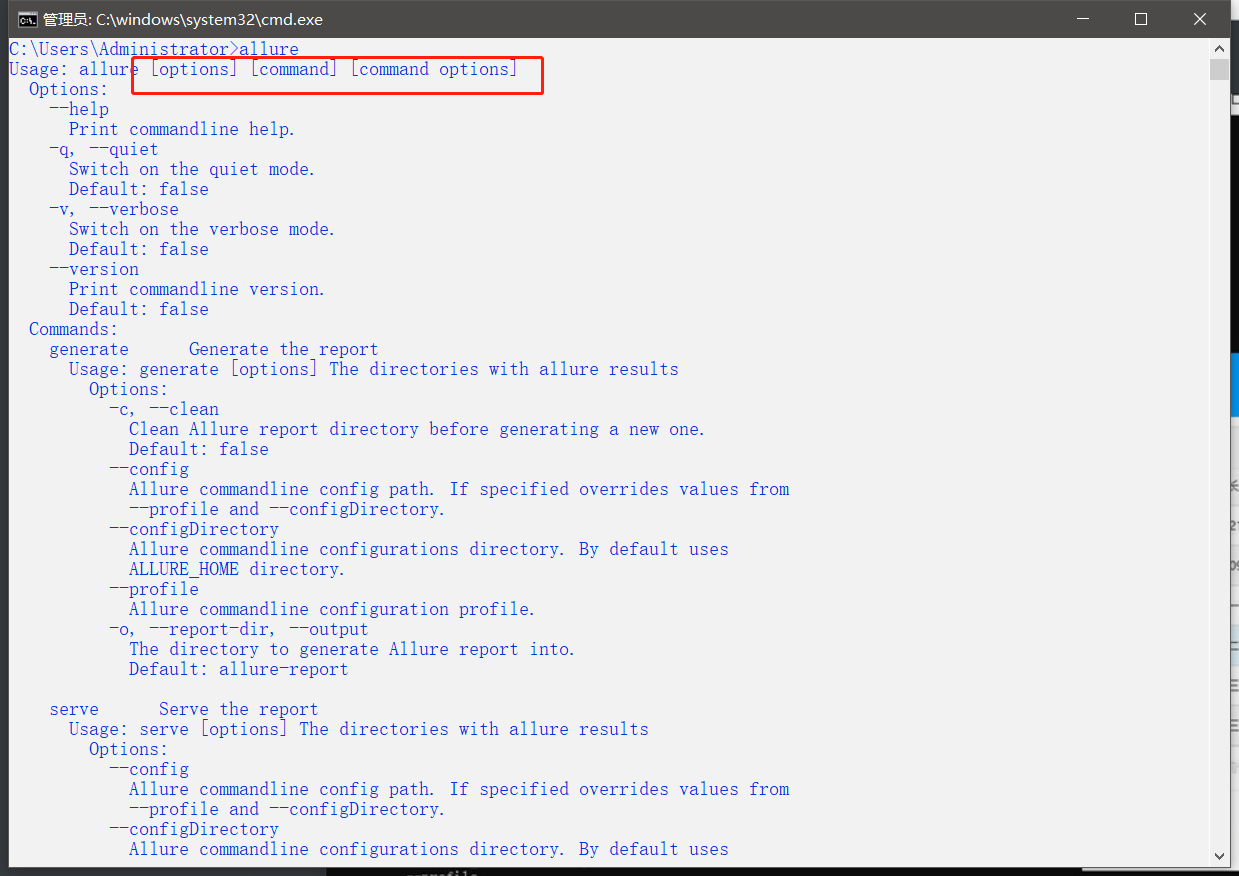Click the "-q, --quiet" option line
The height and width of the screenshot is (876, 1239).
coord(104,149)
